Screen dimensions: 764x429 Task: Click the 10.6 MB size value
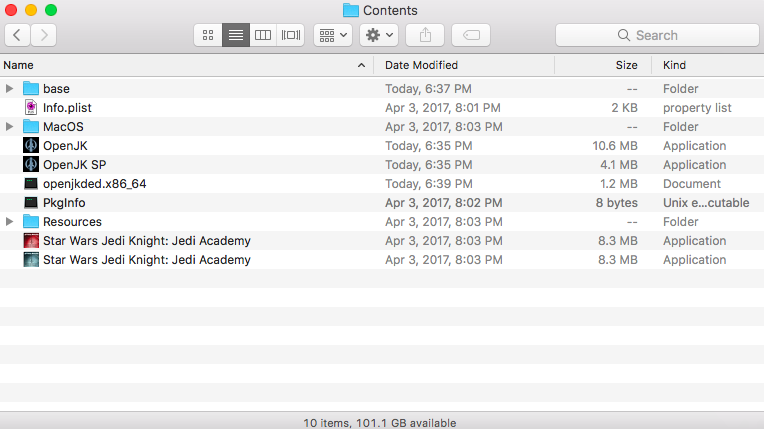615,146
